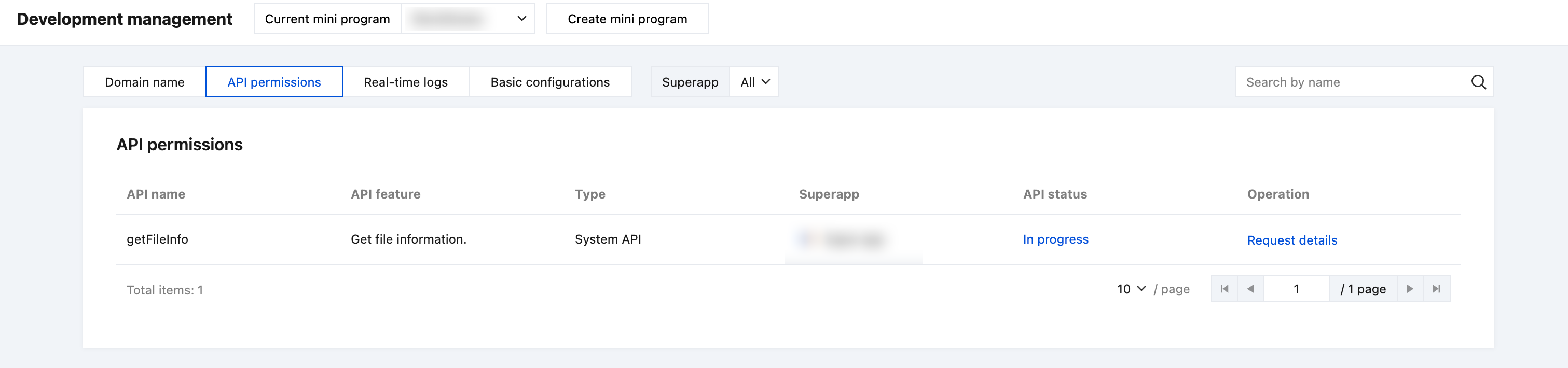Viewport: 1568px width, 368px height.
Task: Click the Create mini program button
Action: (627, 19)
